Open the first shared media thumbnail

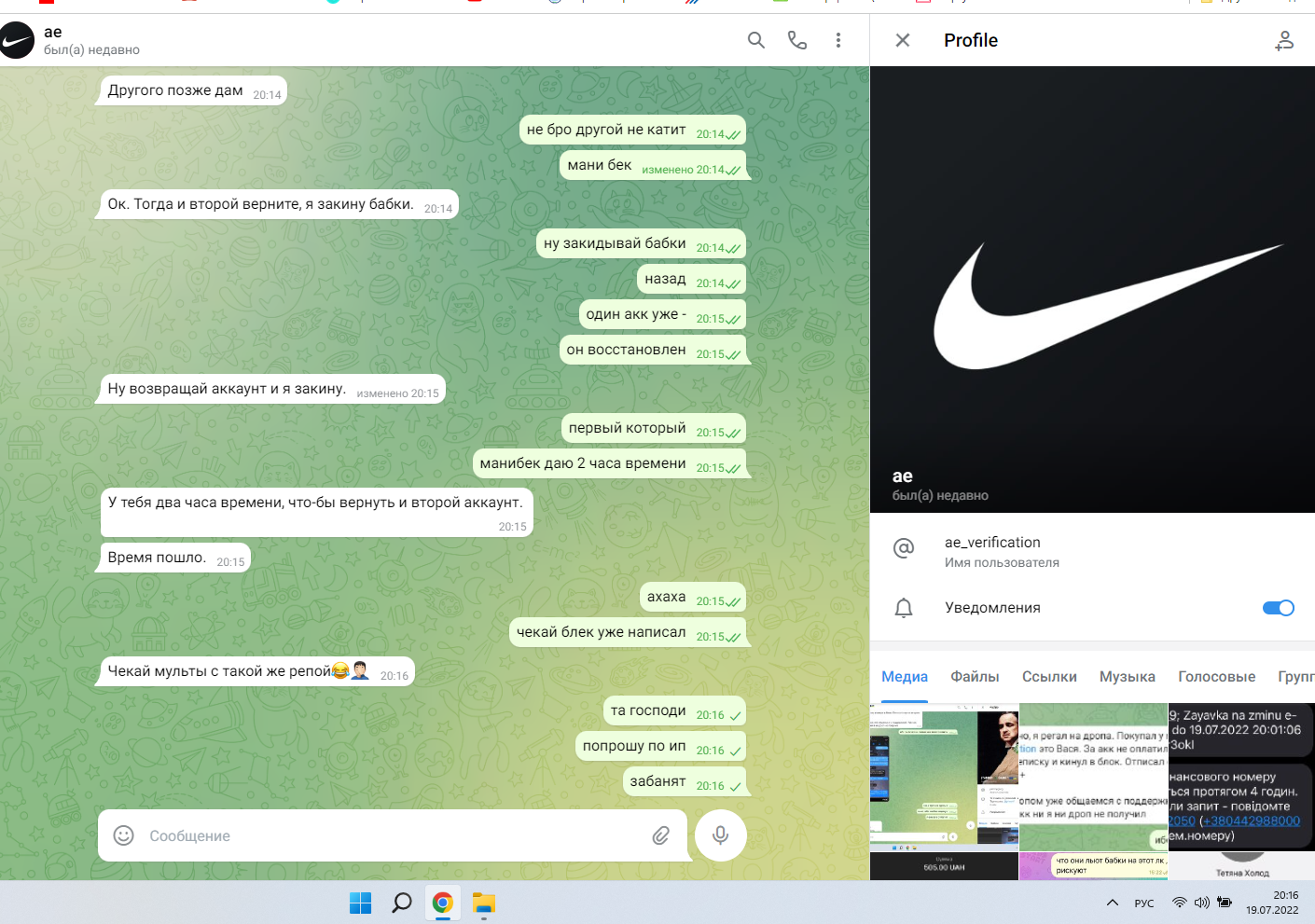944,777
